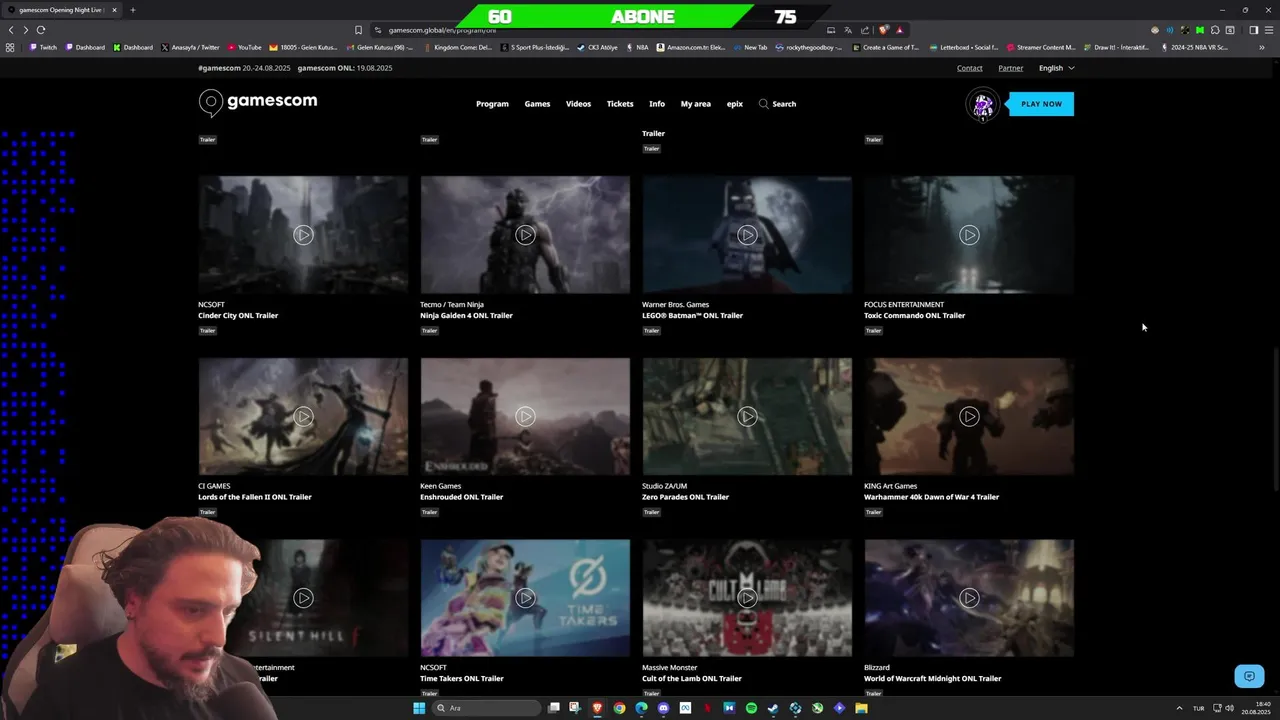Open the Letterboxd bookmark
Screen dimensions: 1280x720
pos(964,47)
